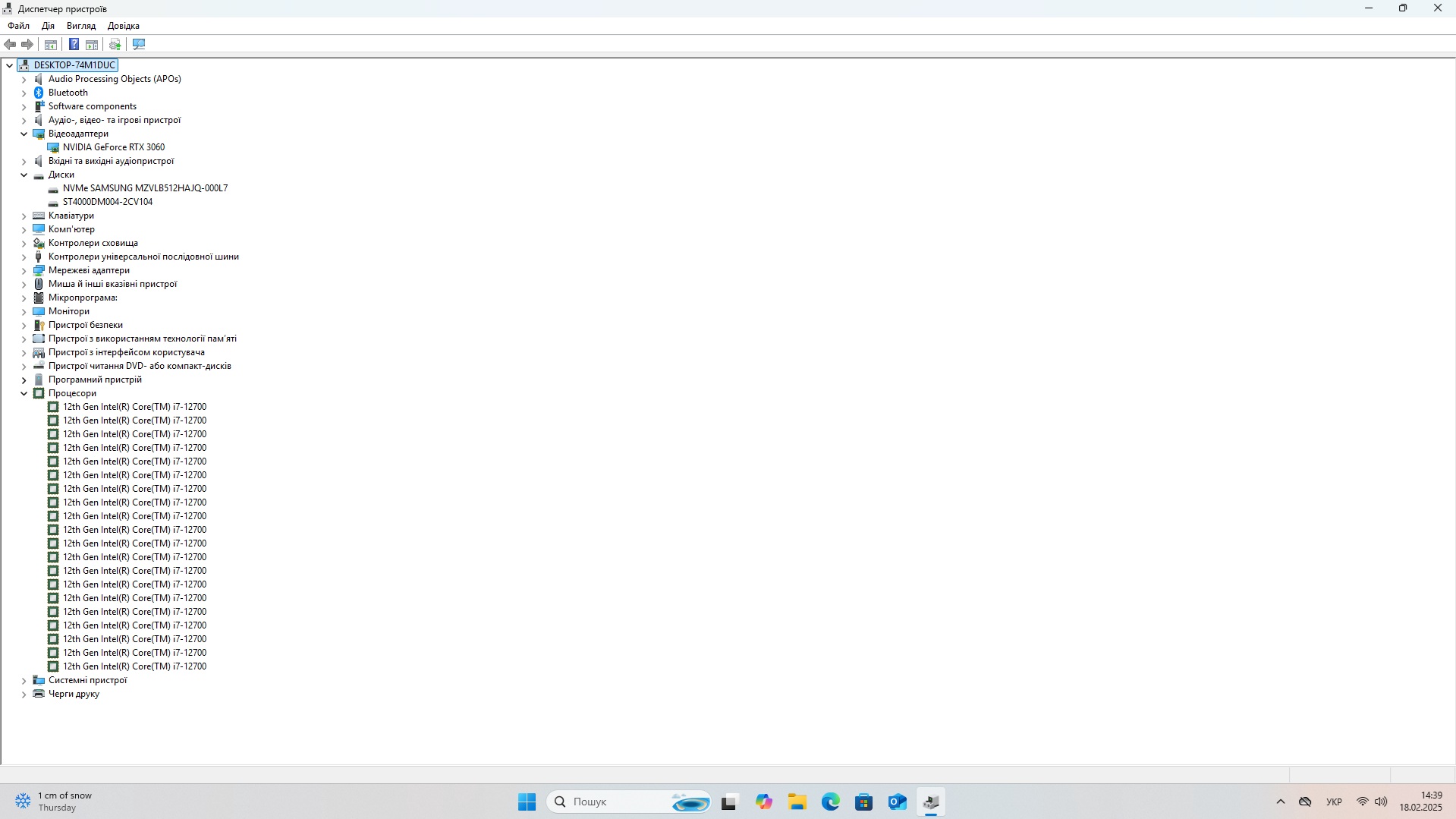
Task: Toggle the show/hide action pane toolbar icon
Action: [92, 45]
